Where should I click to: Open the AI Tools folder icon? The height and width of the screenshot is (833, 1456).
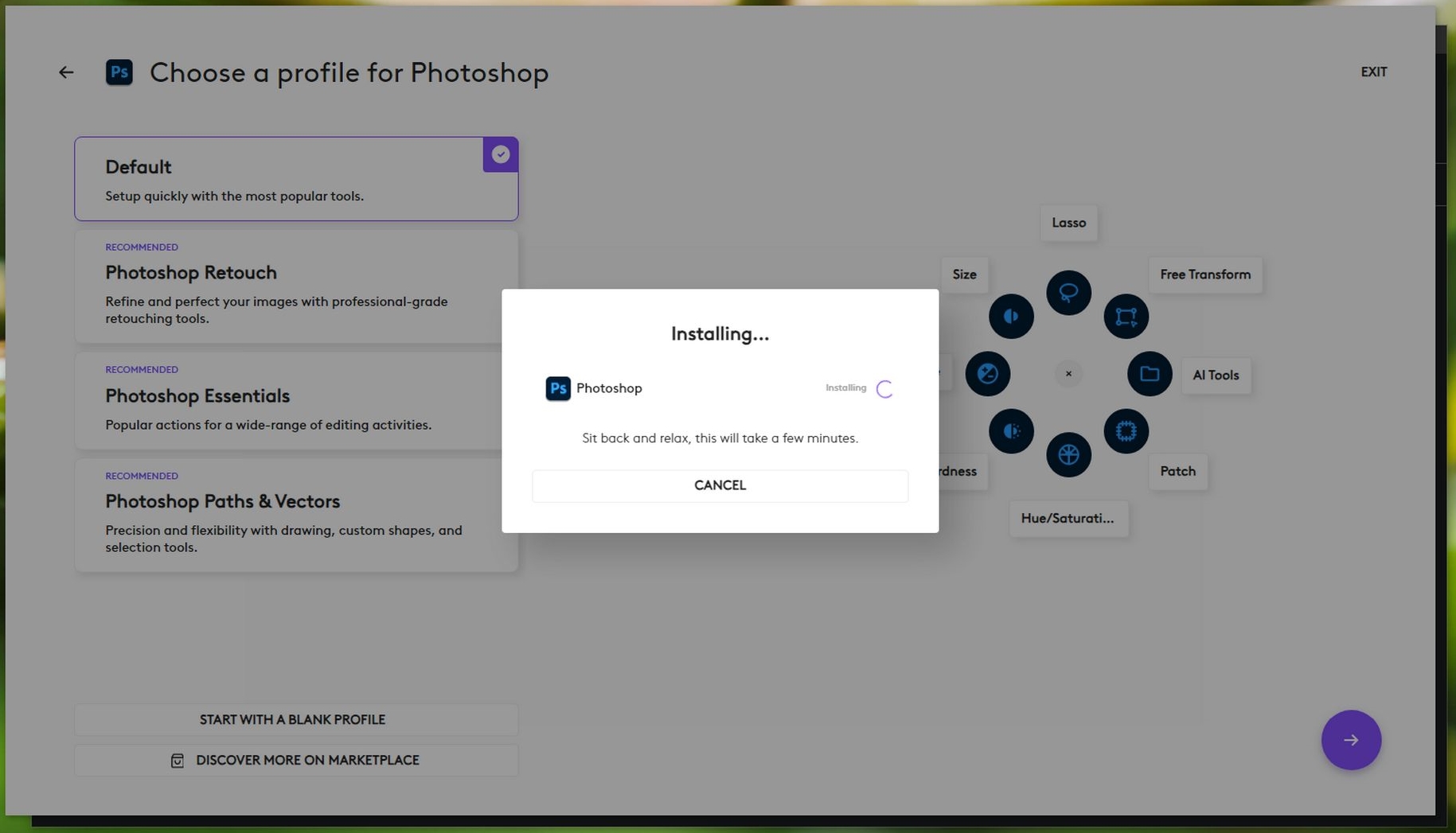tap(1149, 374)
